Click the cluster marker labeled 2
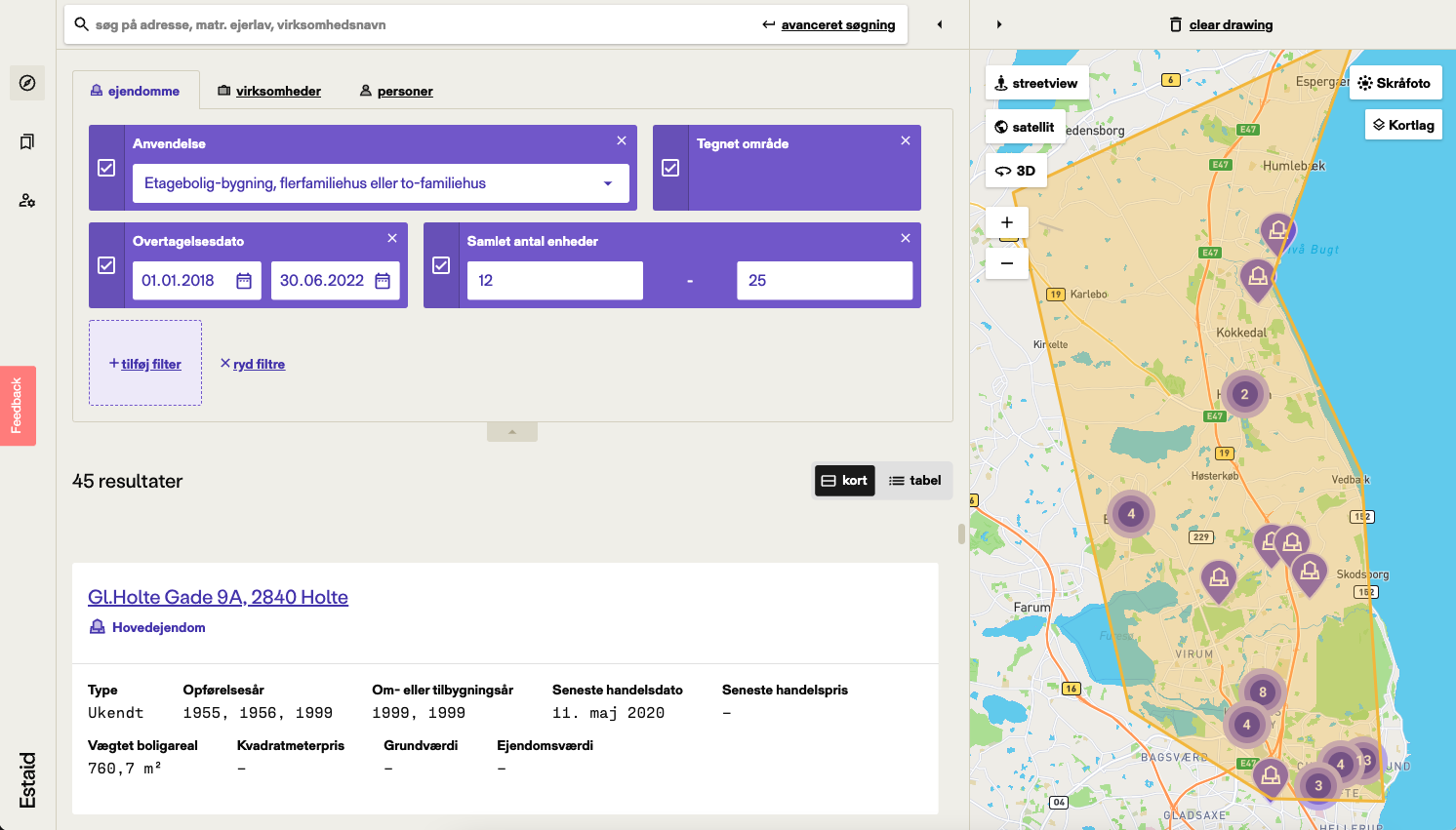 coord(1244,394)
